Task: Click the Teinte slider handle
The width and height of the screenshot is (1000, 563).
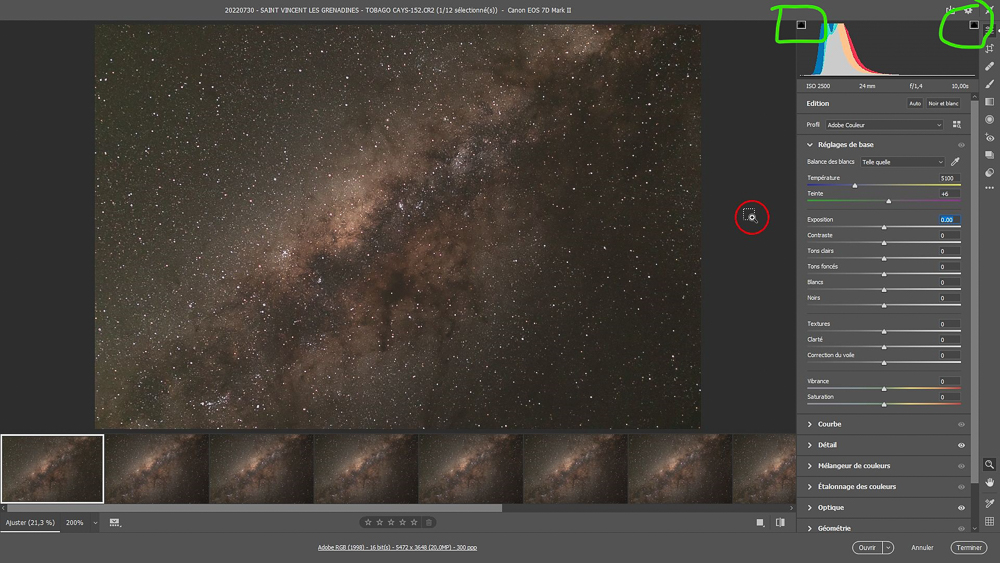Action: [888, 201]
